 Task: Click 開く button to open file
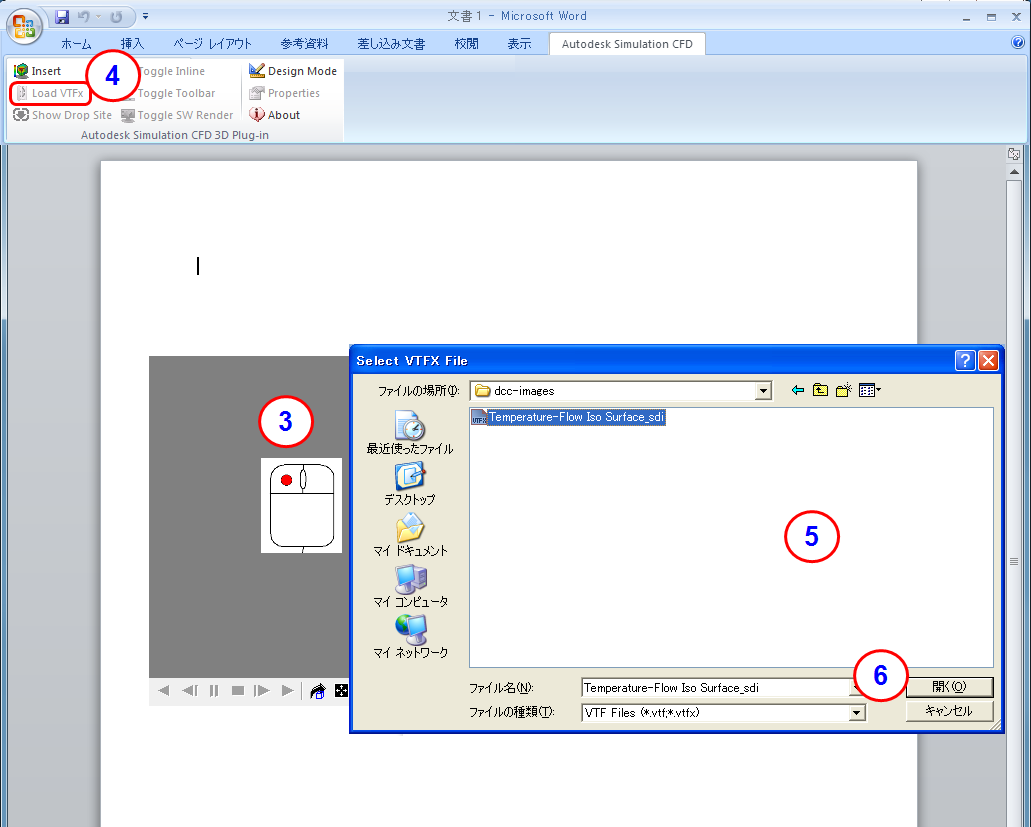pos(949,687)
